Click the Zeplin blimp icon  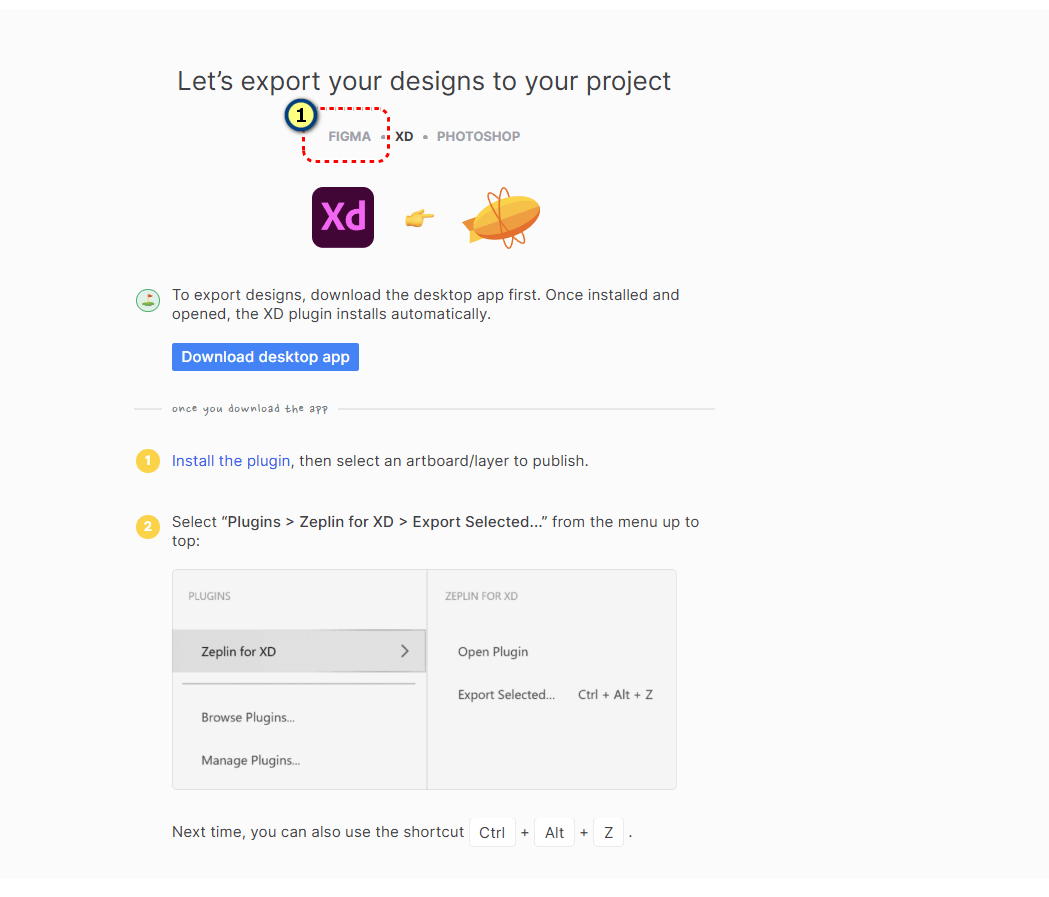tap(501, 217)
